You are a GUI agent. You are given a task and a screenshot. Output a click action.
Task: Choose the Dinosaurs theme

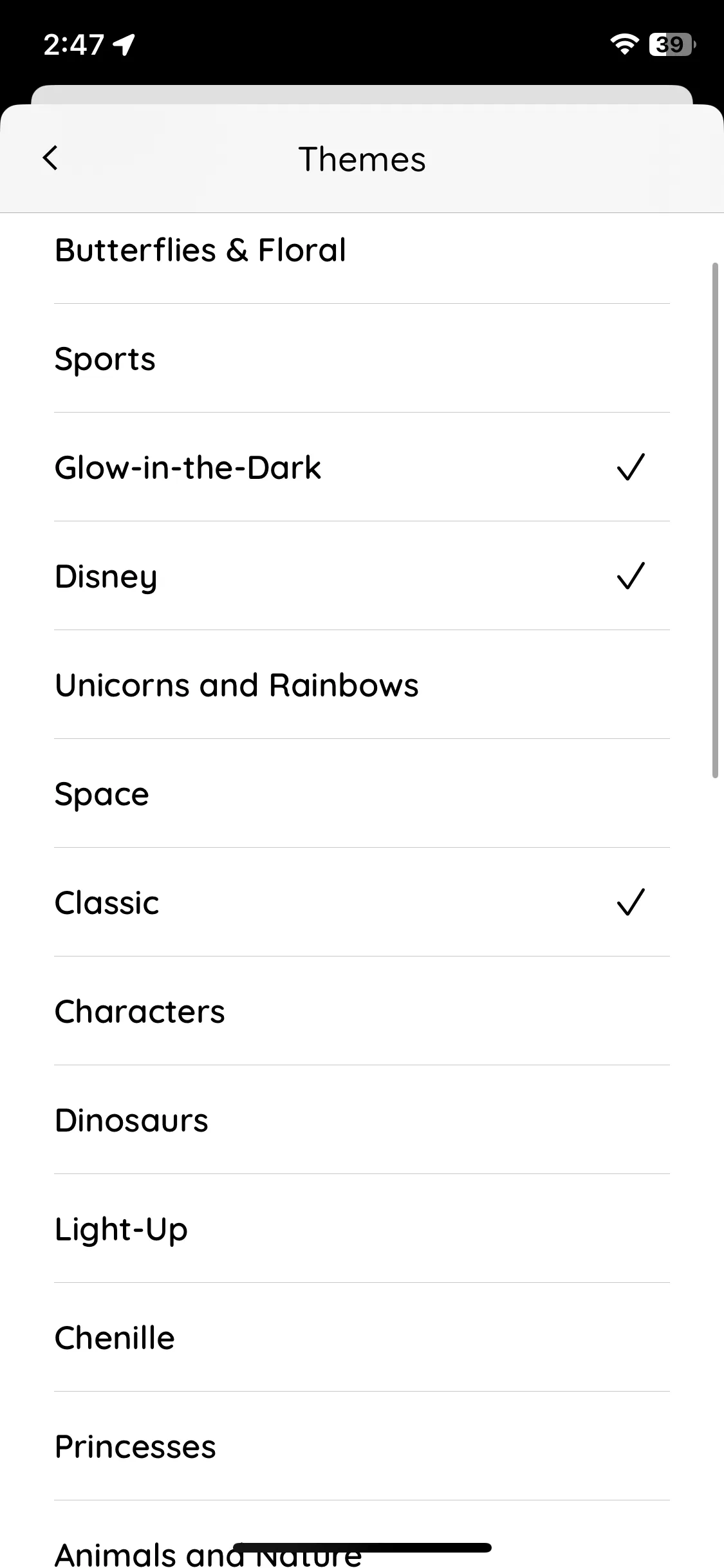[x=362, y=1120]
